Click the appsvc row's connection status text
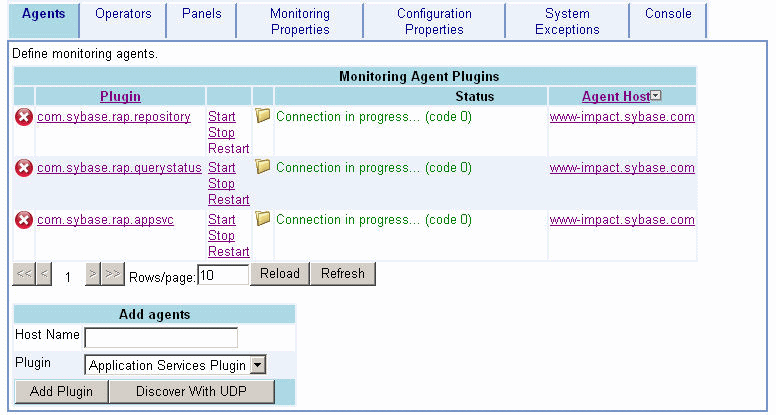Viewport: 776px width, 415px height. 374,220
